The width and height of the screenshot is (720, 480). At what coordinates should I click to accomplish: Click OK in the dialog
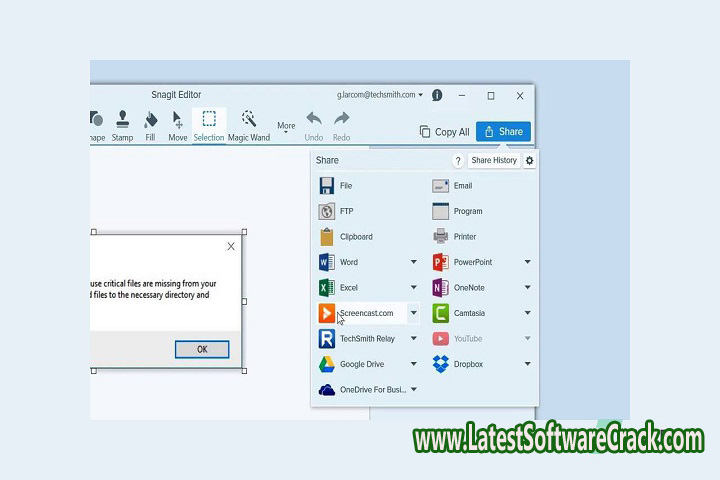[202, 349]
